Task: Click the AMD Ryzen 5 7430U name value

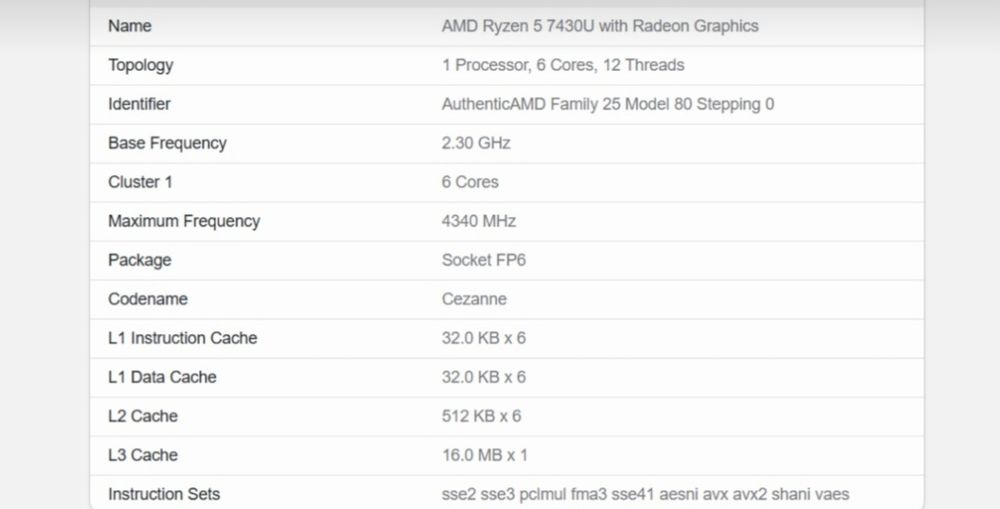Action: point(600,26)
